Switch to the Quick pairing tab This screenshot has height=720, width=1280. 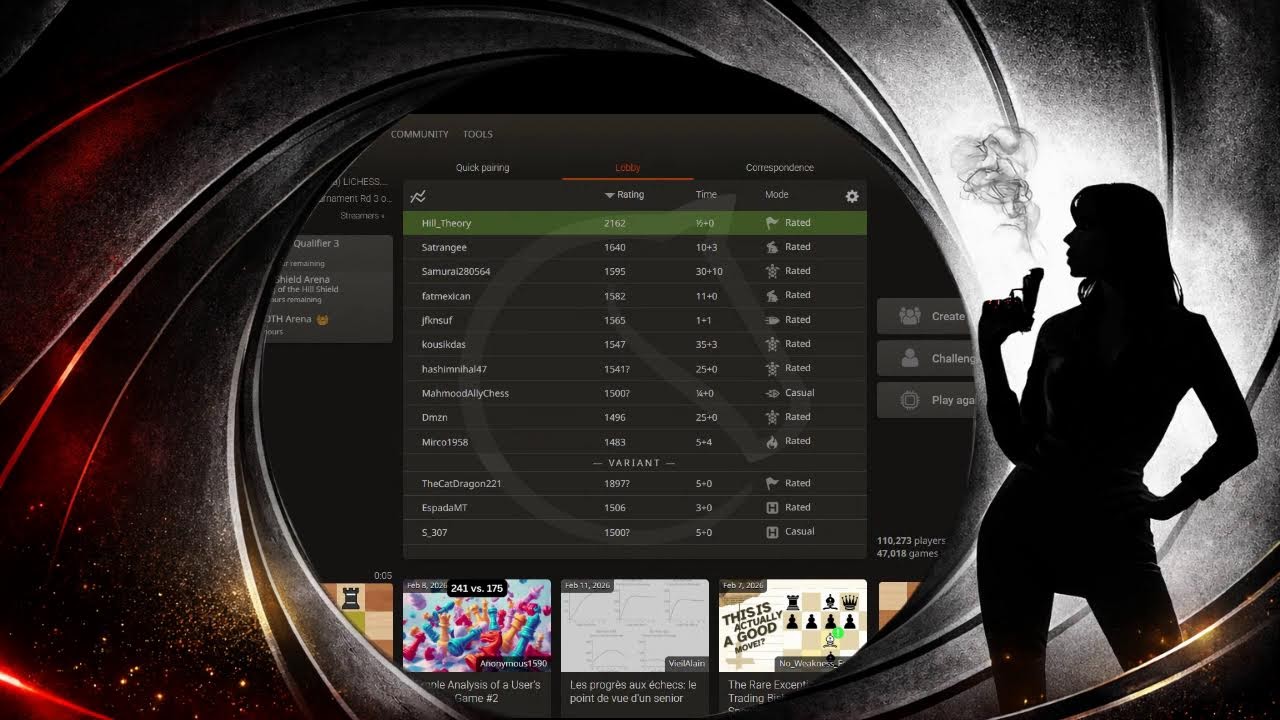[x=483, y=168]
